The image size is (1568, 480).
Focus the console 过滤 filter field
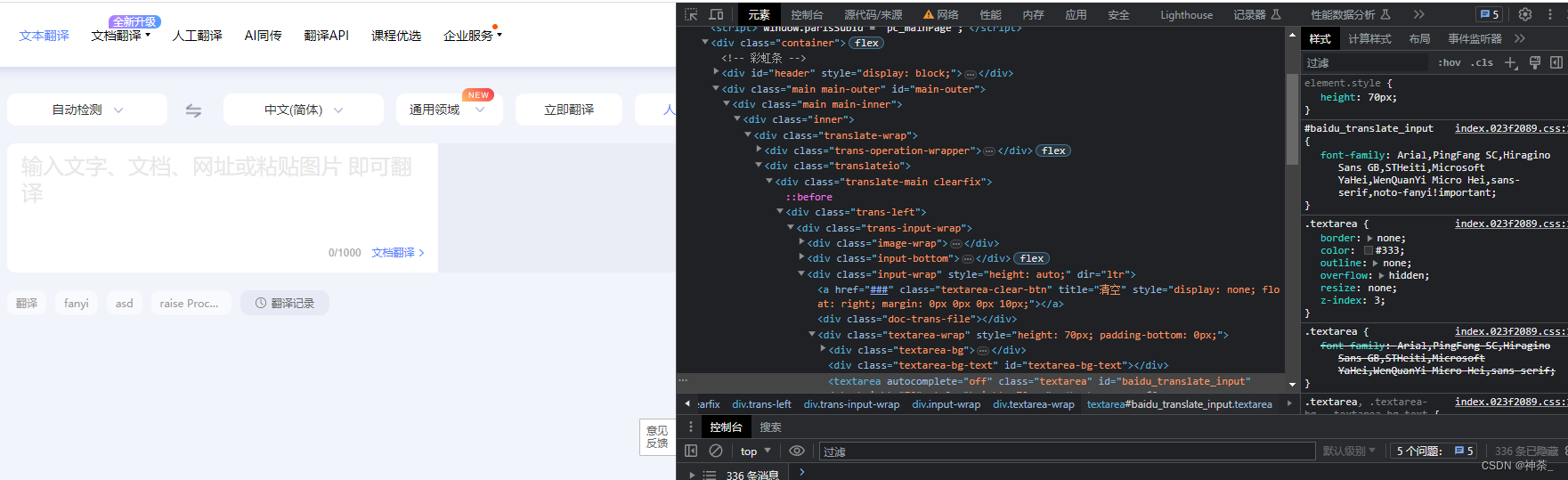tap(1067, 451)
